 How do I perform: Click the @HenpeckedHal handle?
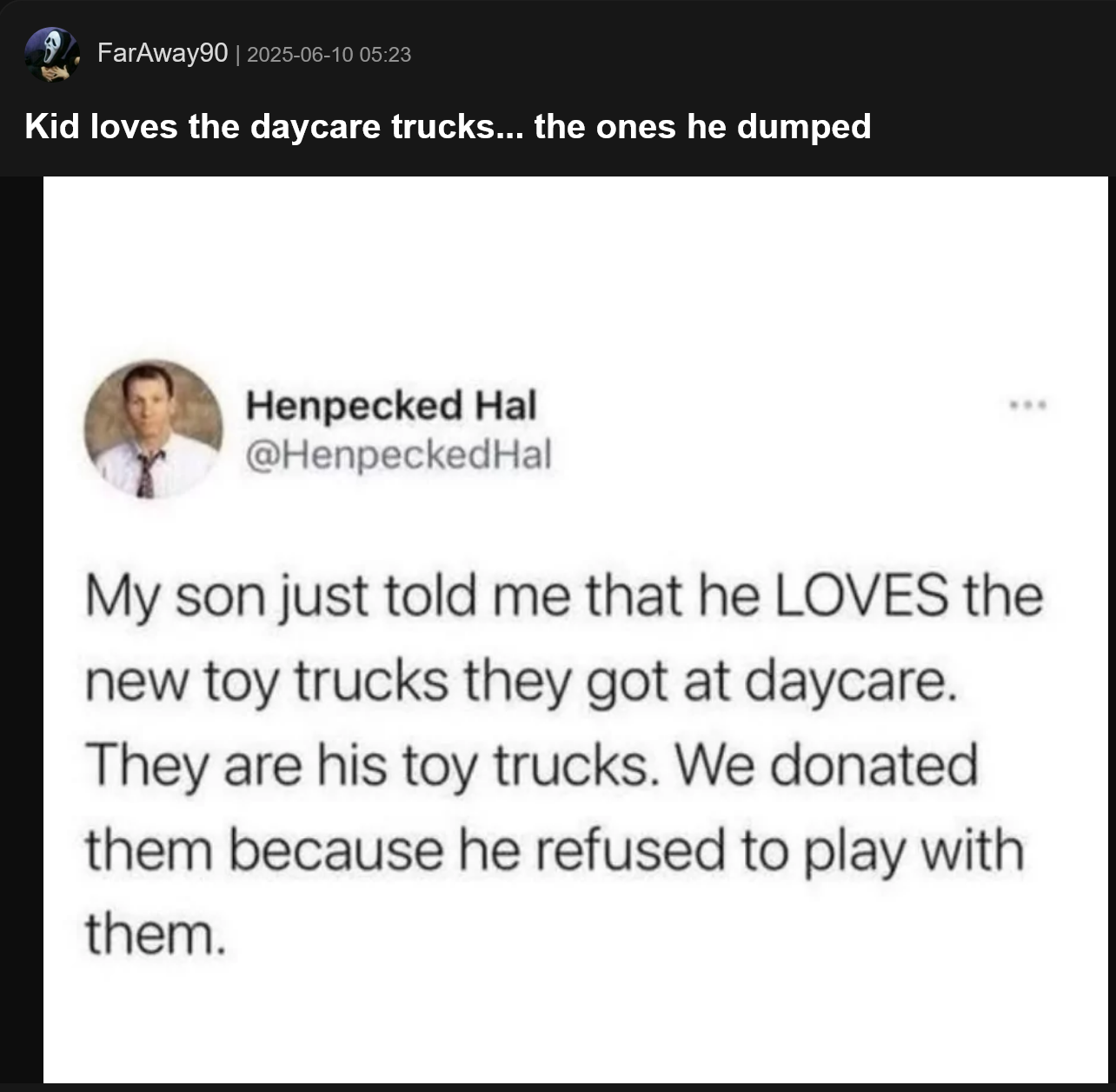(399, 454)
